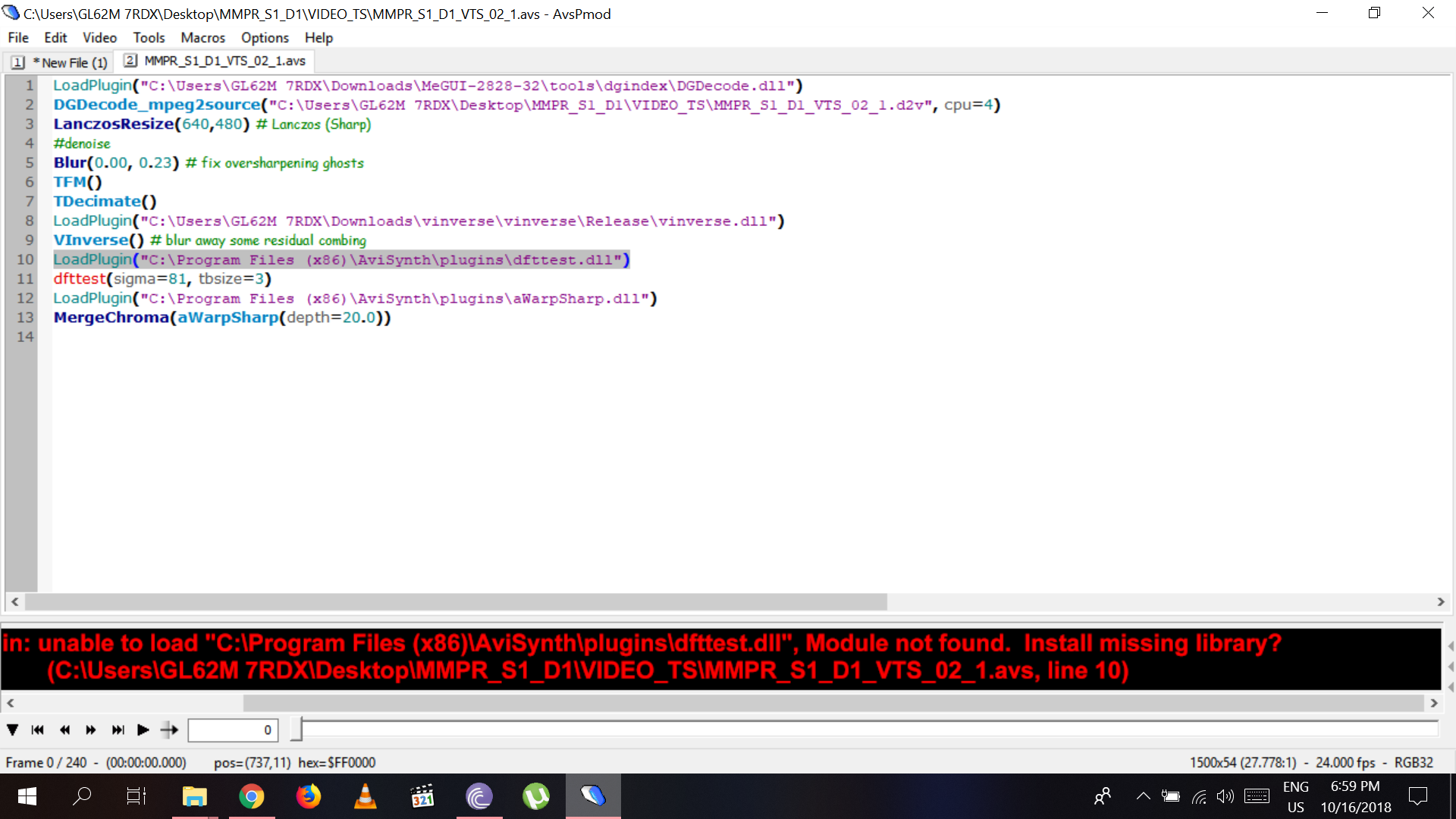The image size is (1456, 819).
Task: Toggle the video preview triangle button
Action: pos(13,730)
